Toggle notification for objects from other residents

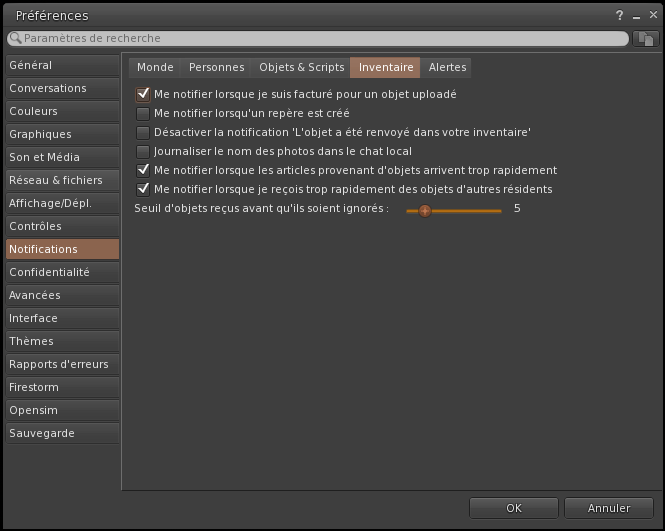click(143, 189)
